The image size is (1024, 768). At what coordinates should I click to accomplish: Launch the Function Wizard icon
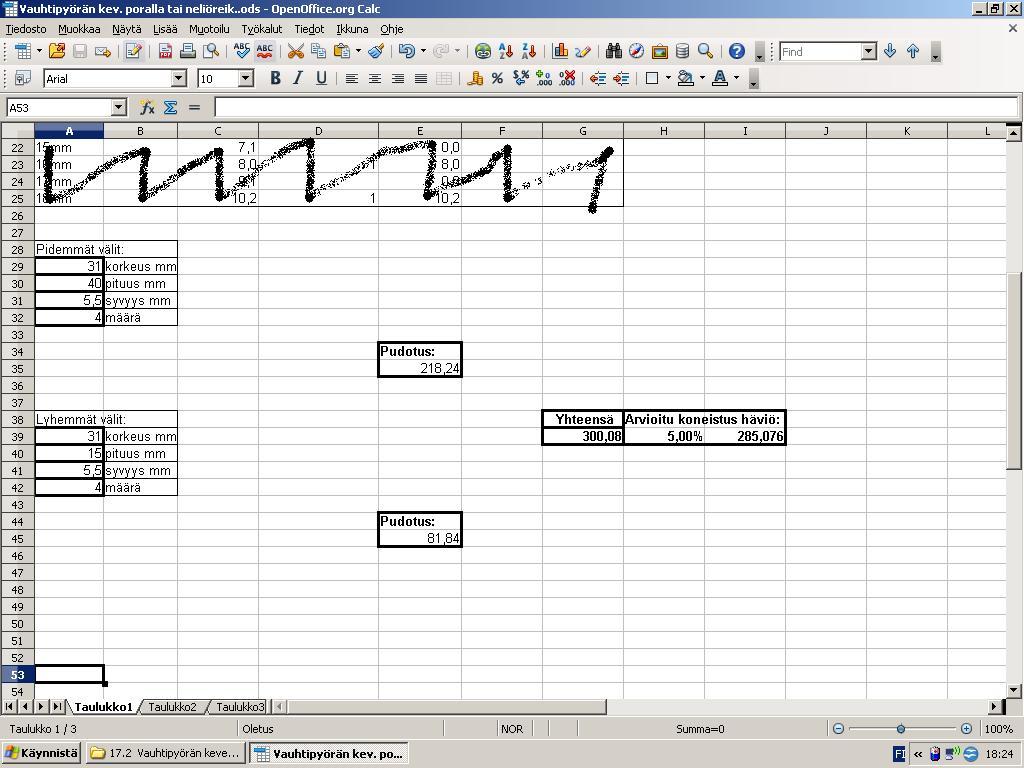147,107
